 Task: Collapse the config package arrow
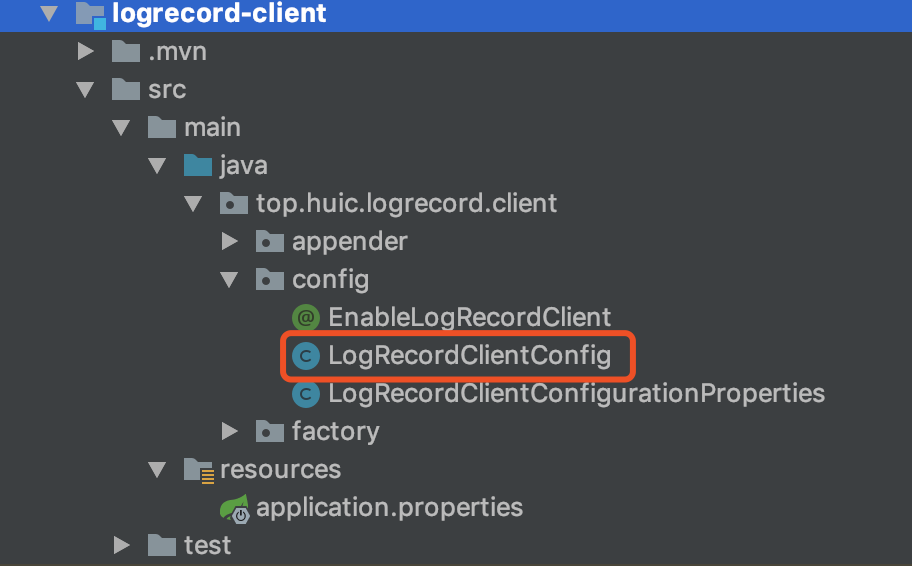pyautogui.click(x=229, y=280)
